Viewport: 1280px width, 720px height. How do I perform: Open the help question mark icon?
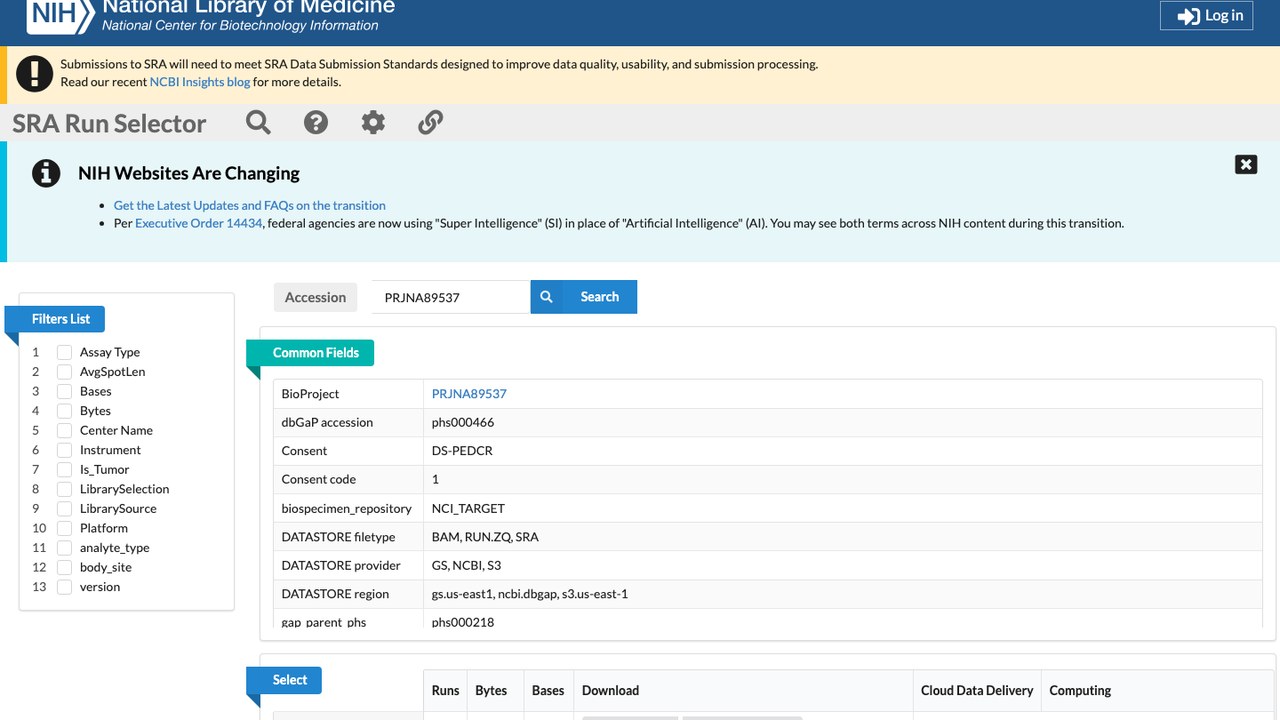pyautogui.click(x=316, y=122)
